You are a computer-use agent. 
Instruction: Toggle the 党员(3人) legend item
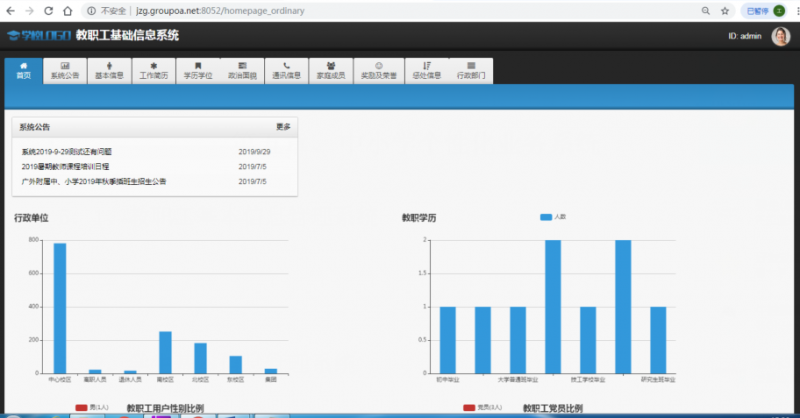[481, 407]
